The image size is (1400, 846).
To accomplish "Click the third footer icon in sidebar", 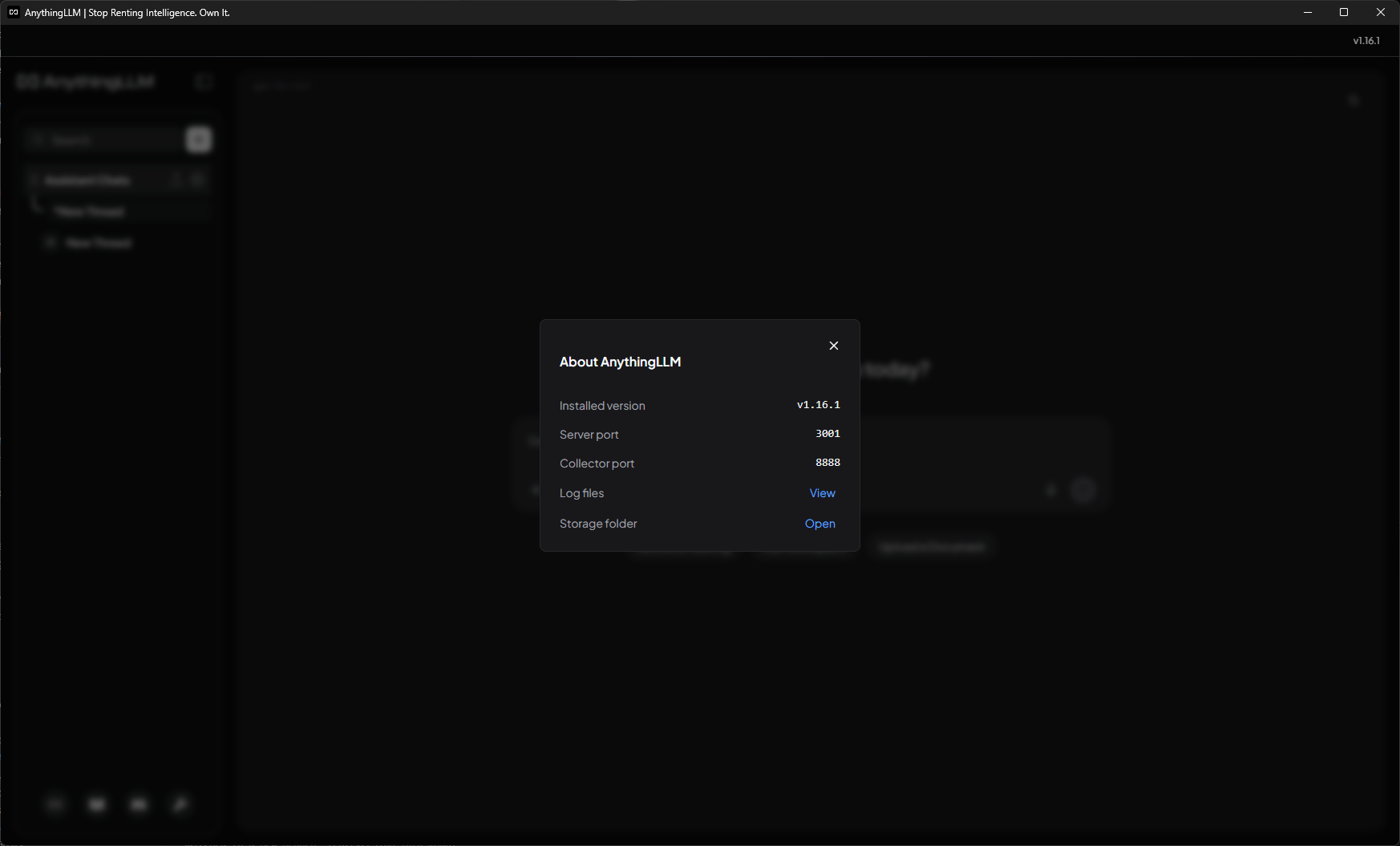I will pyautogui.click(x=139, y=804).
